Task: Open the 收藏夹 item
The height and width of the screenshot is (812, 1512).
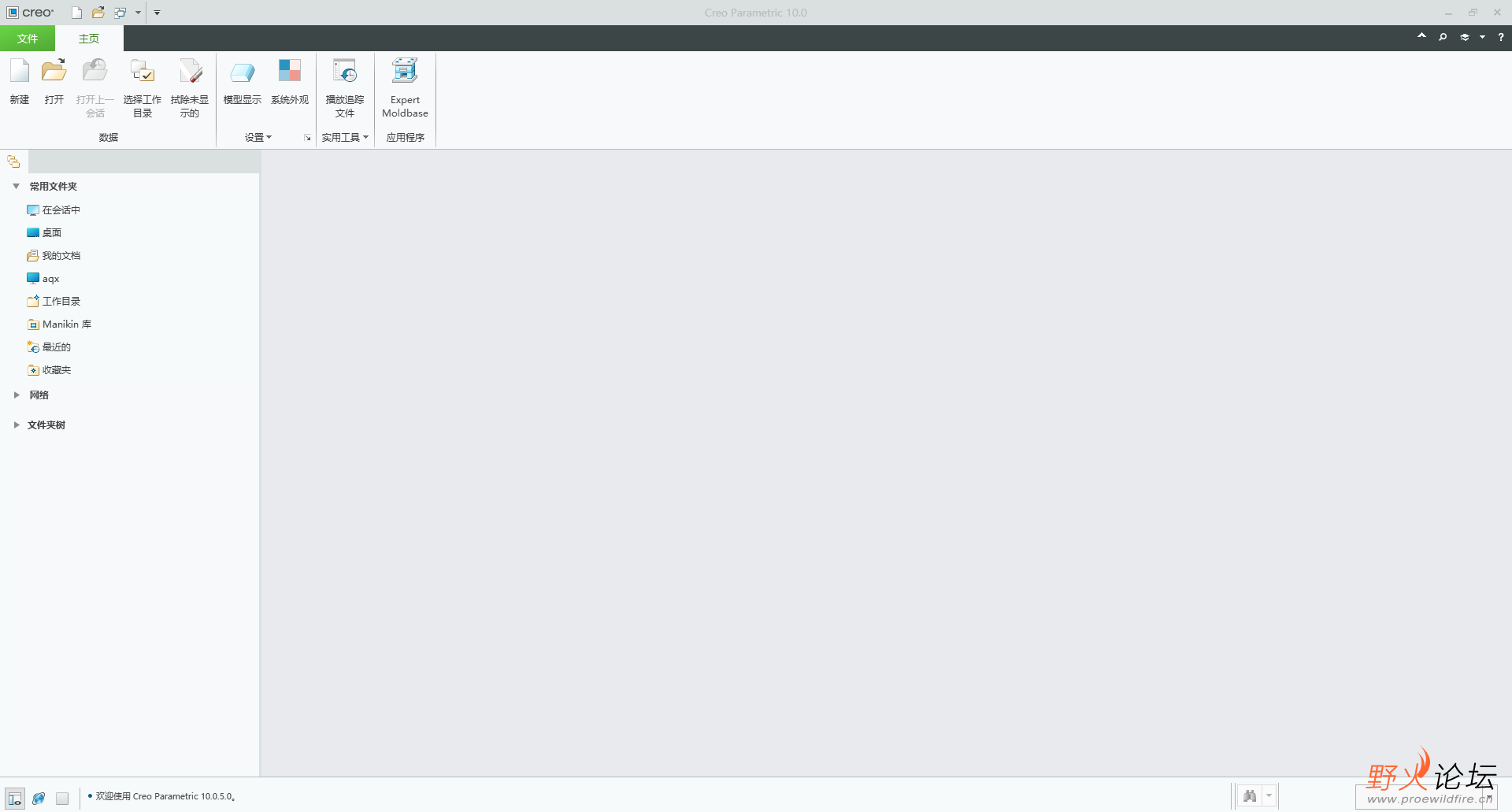Action: (49, 370)
